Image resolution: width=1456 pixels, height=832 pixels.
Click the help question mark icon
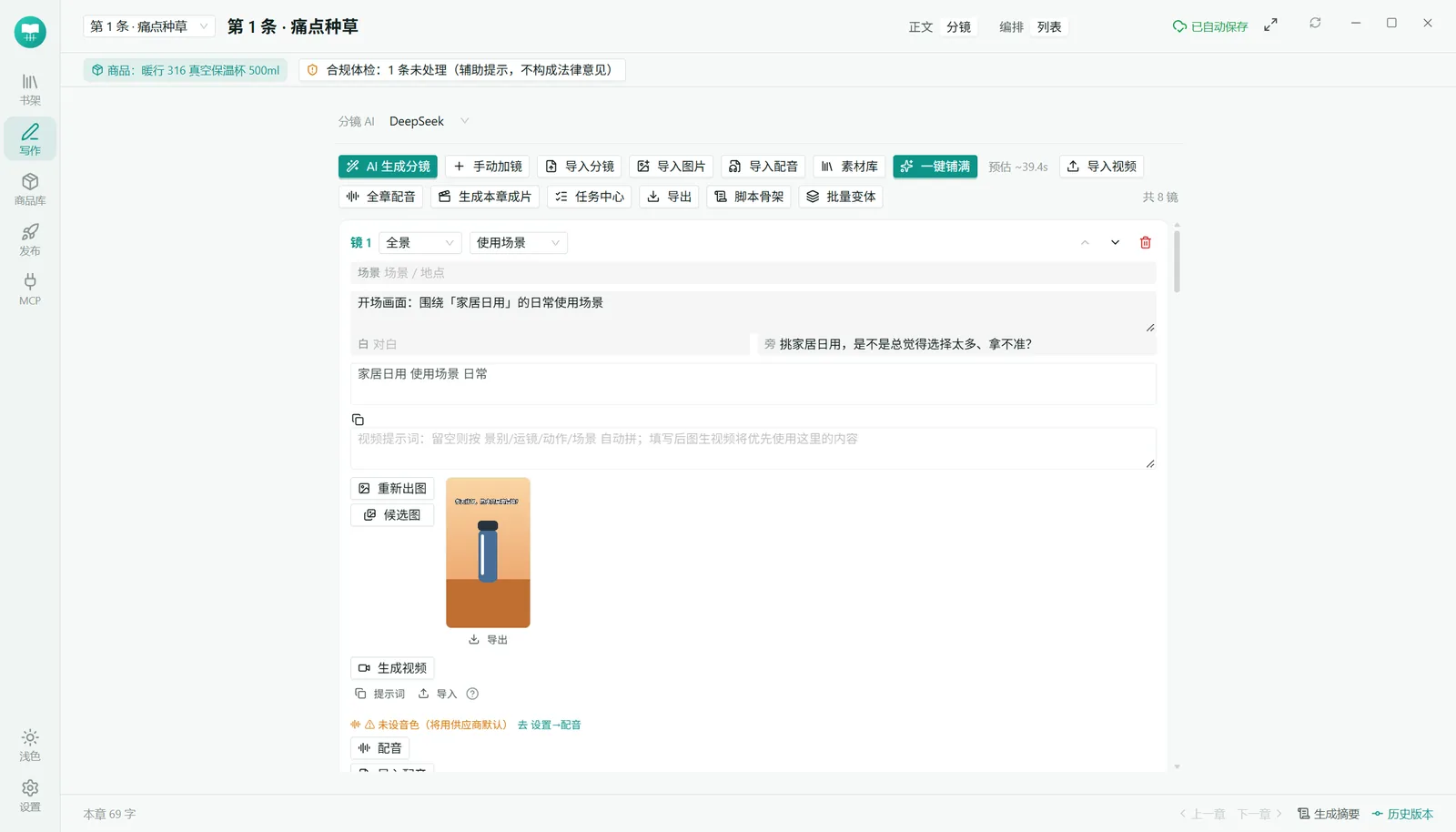click(x=472, y=694)
